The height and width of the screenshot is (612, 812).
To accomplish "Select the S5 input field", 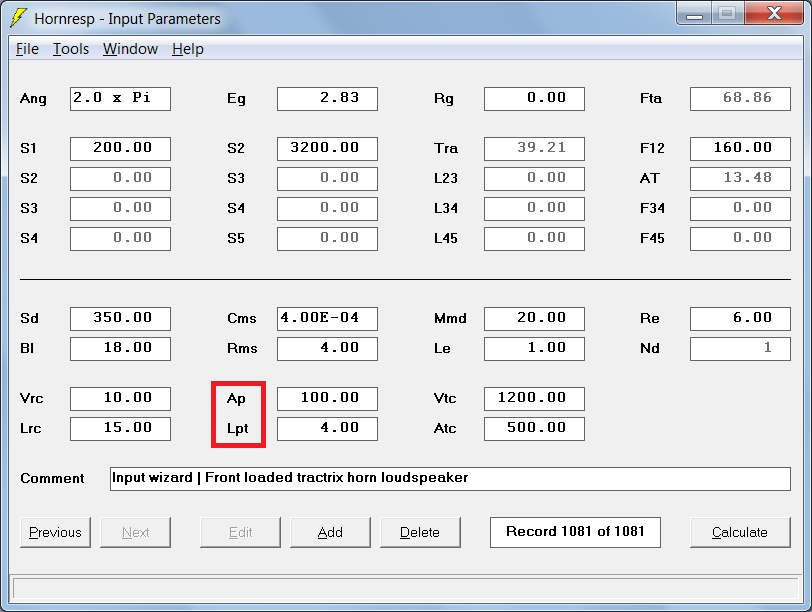I will (x=327, y=239).
